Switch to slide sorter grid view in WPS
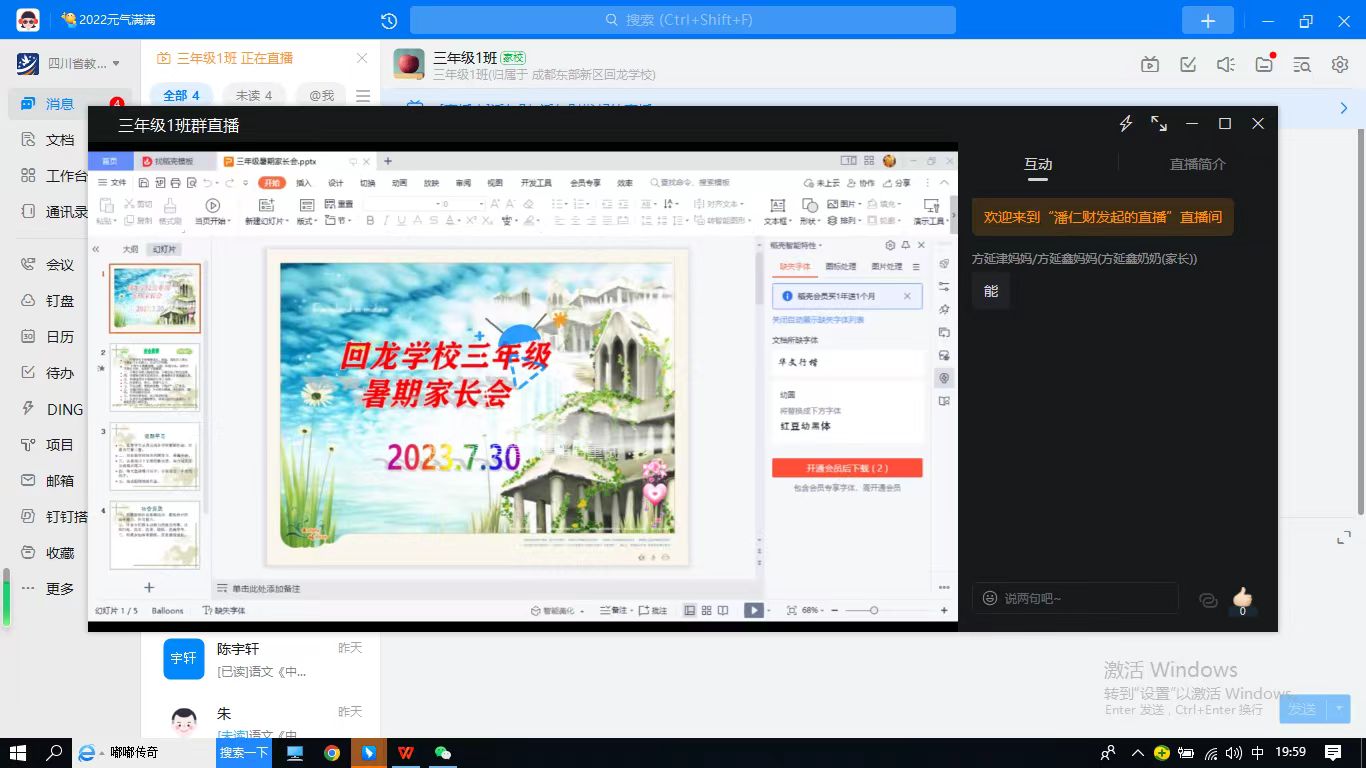1366x768 pixels. tap(706, 610)
